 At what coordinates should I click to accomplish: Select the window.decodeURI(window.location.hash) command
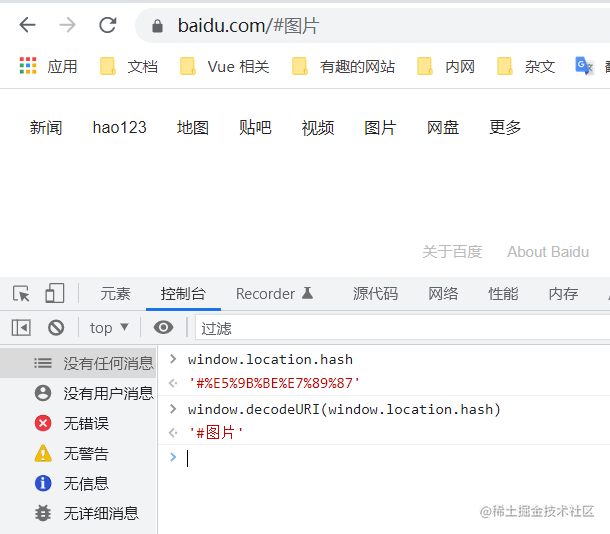[x=344, y=410]
